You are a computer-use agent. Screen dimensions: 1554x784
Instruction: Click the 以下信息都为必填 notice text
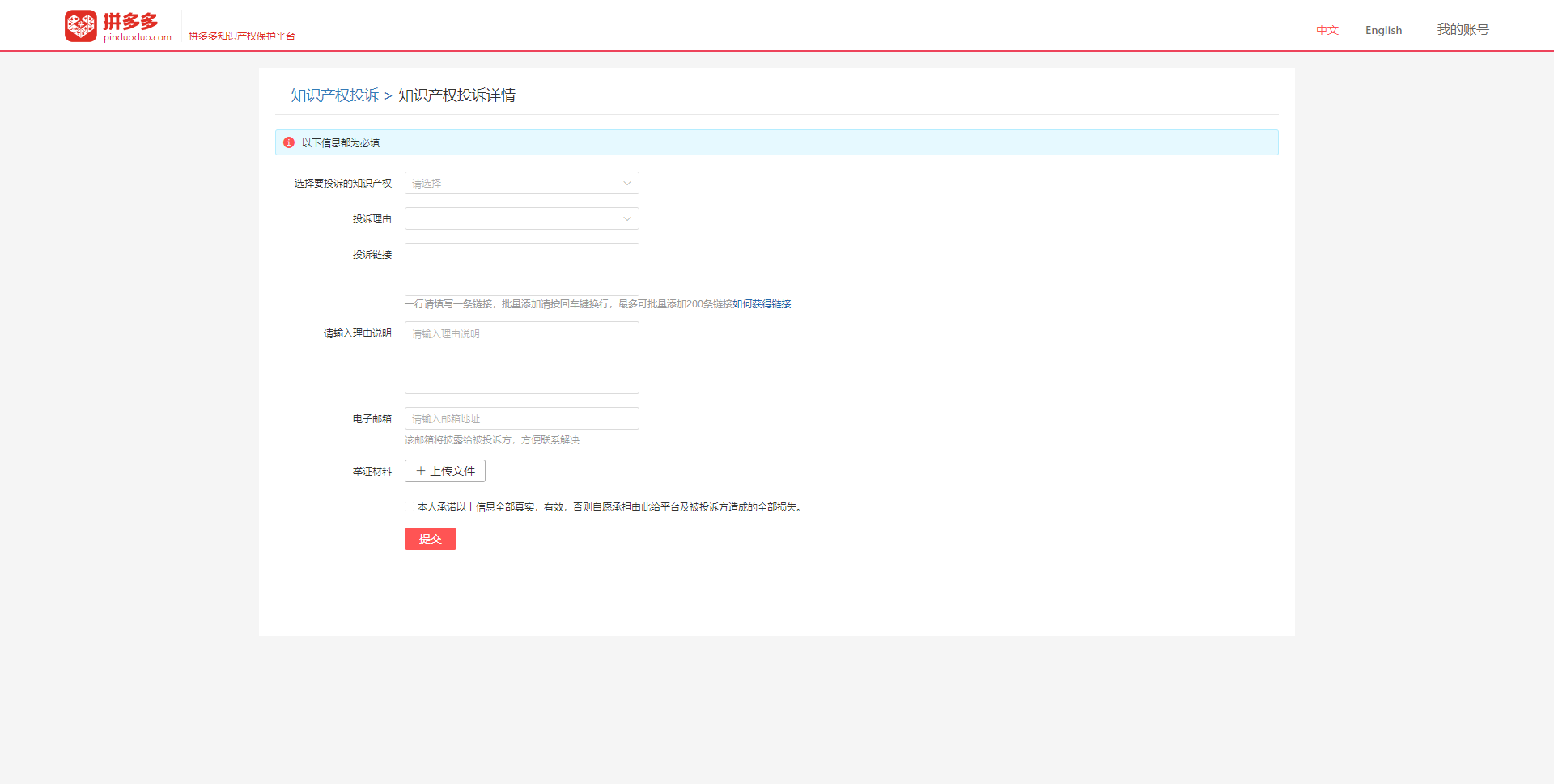pyautogui.click(x=341, y=143)
